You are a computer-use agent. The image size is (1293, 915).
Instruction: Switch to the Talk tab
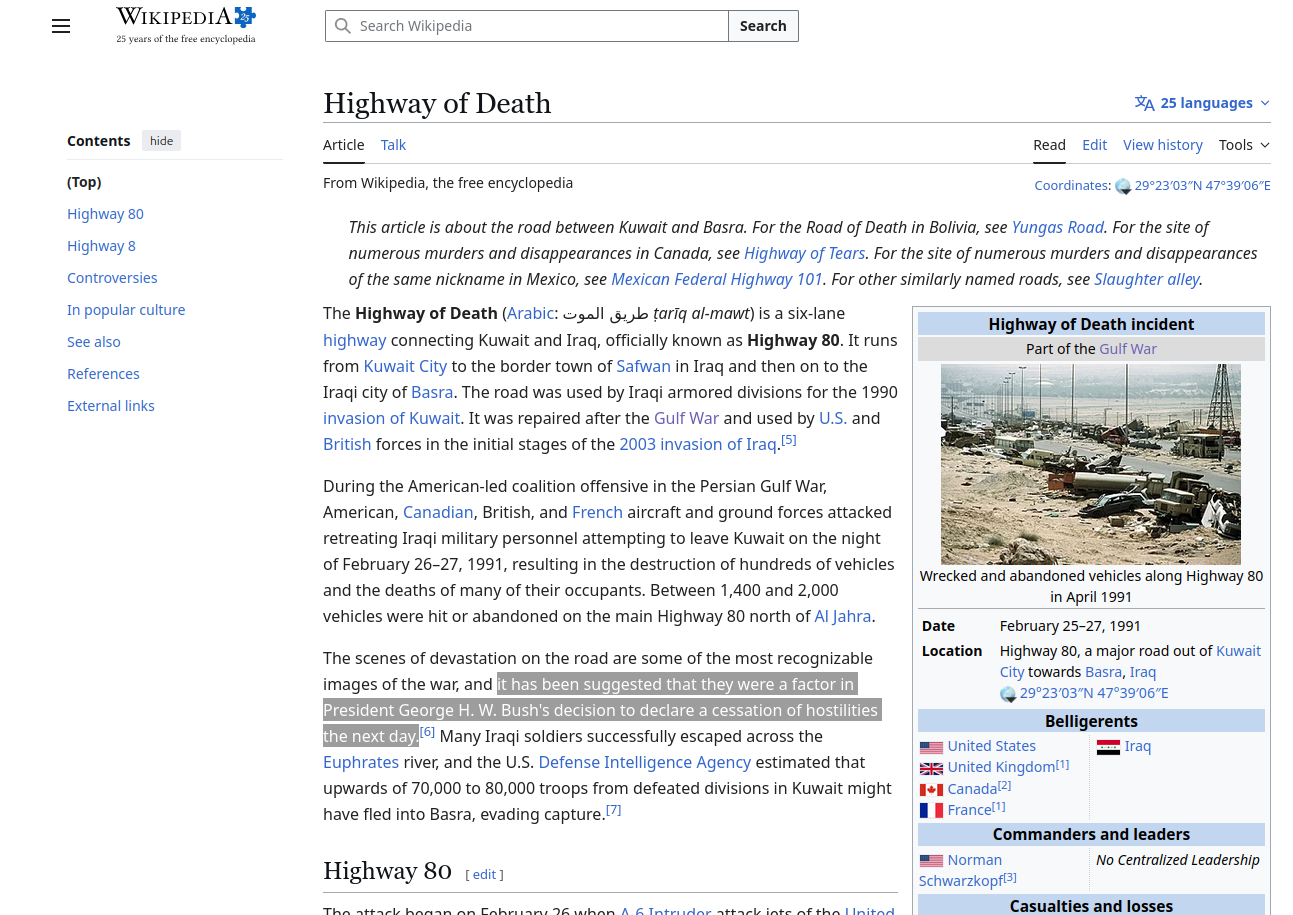coord(393,145)
